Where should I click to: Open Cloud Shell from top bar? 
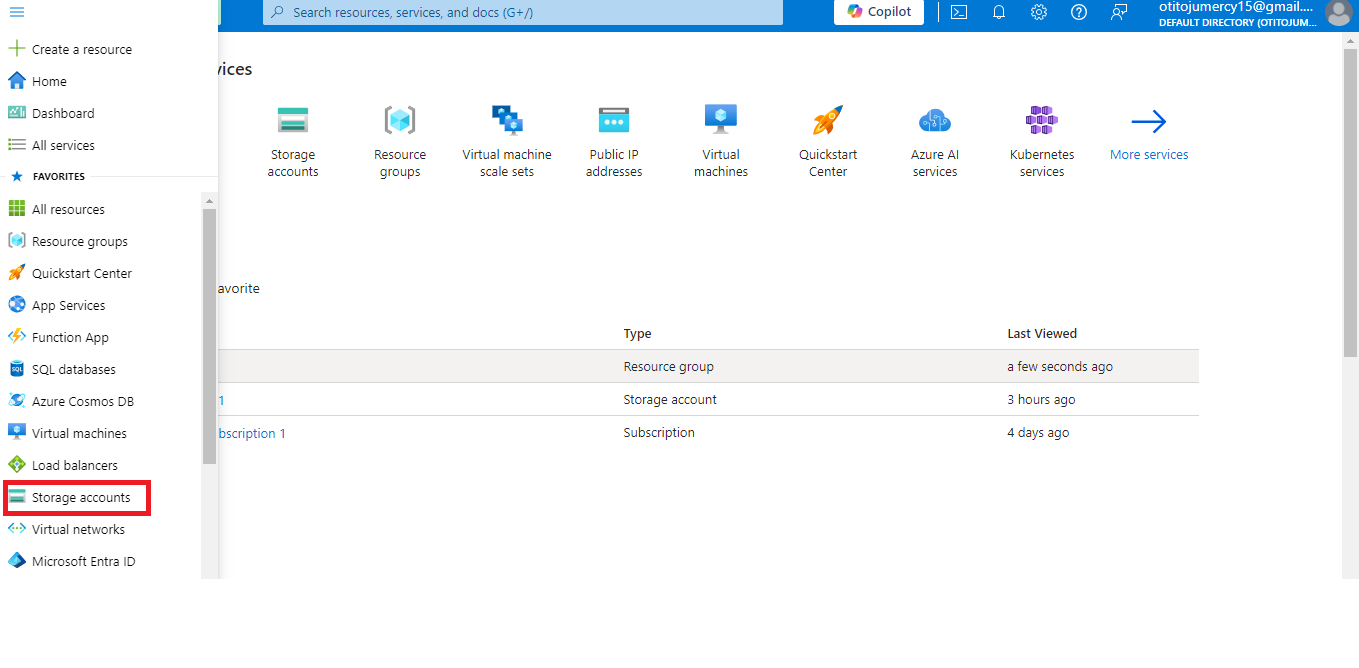(x=958, y=12)
